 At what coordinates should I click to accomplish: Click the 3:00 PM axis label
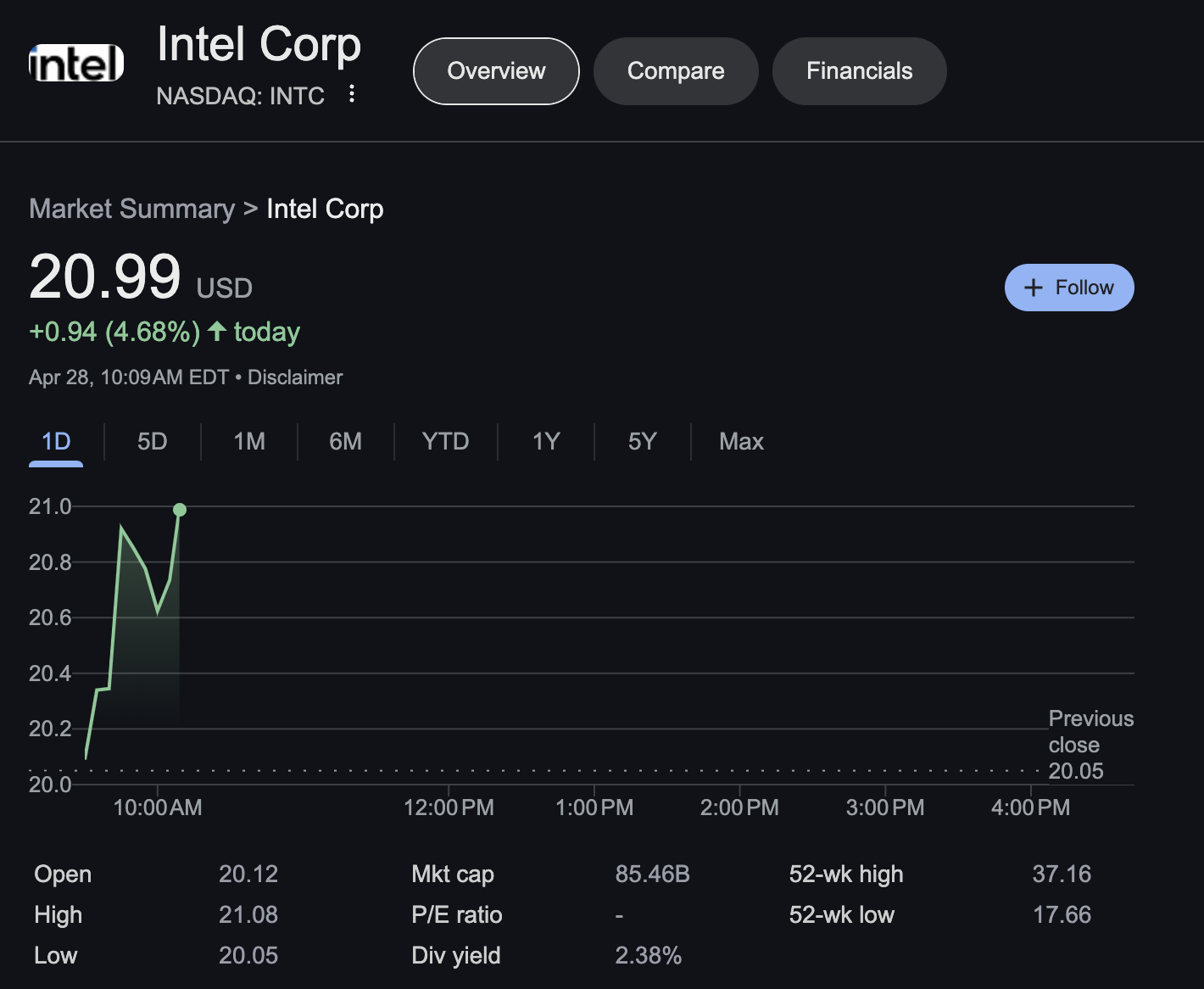point(885,807)
